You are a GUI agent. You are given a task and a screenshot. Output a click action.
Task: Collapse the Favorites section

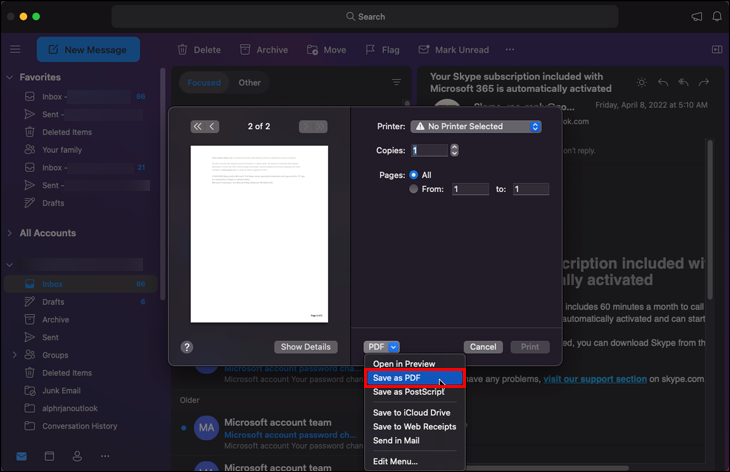click(x=9, y=77)
